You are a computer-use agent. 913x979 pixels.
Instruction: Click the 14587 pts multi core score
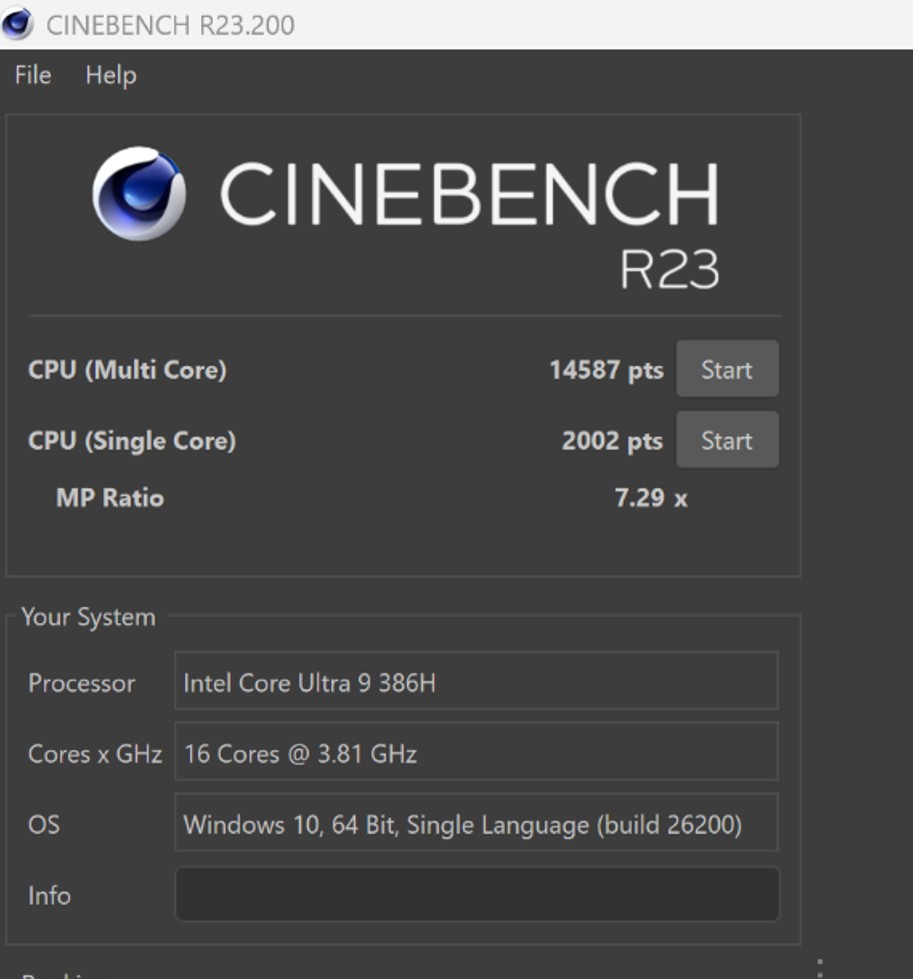coord(606,370)
